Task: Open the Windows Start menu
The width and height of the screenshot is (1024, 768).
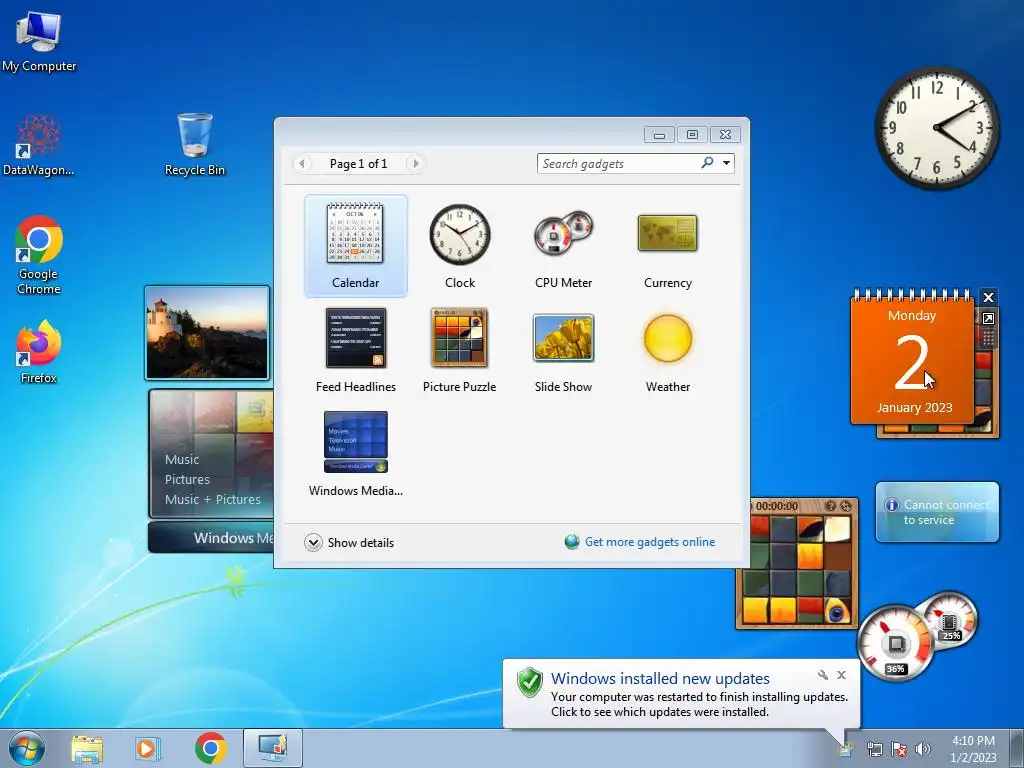Action: coord(27,748)
